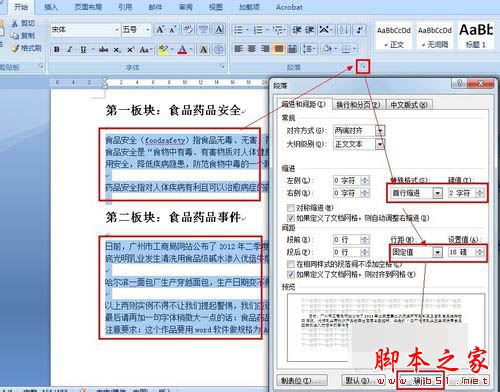Toggle the 对齐到网格 checkbox
This screenshot has height=392, width=500.
291,275
